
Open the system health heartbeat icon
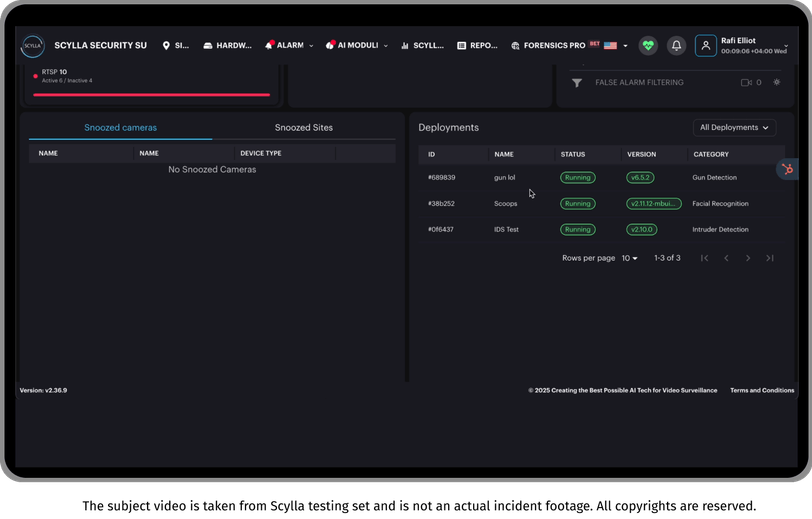click(x=648, y=46)
